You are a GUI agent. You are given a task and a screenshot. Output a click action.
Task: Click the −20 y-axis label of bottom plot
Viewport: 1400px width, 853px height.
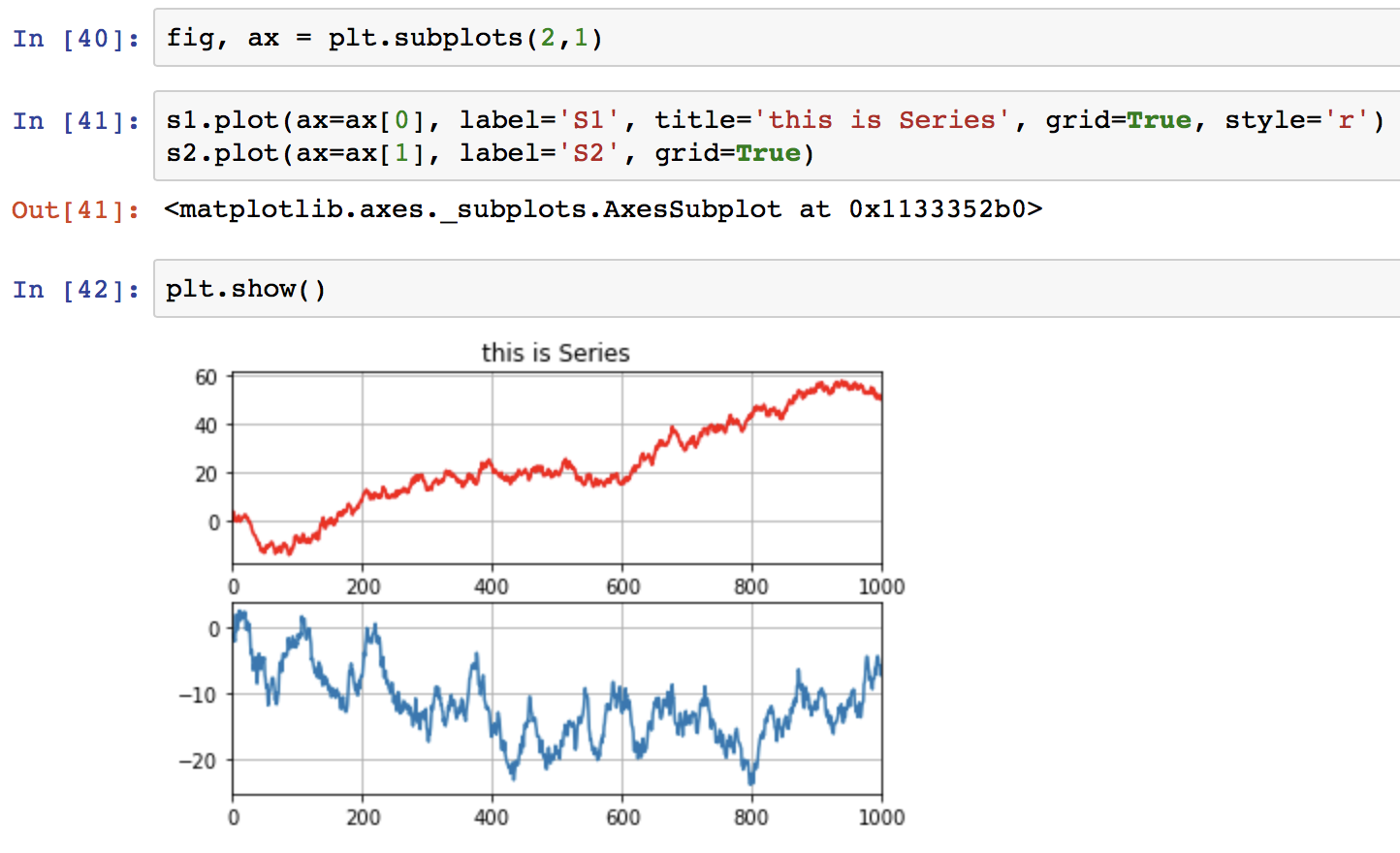(x=198, y=761)
